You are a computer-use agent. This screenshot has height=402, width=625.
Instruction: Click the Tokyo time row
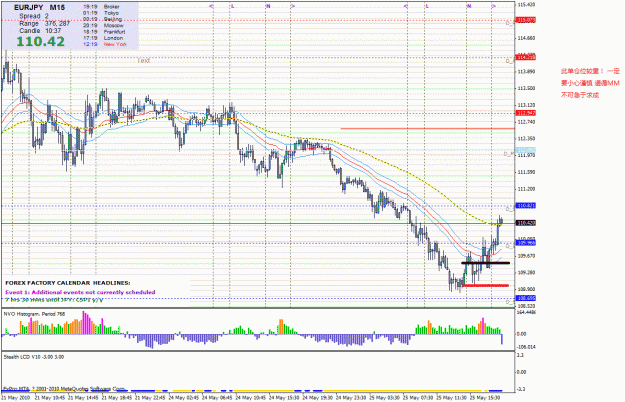coord(101,13)
